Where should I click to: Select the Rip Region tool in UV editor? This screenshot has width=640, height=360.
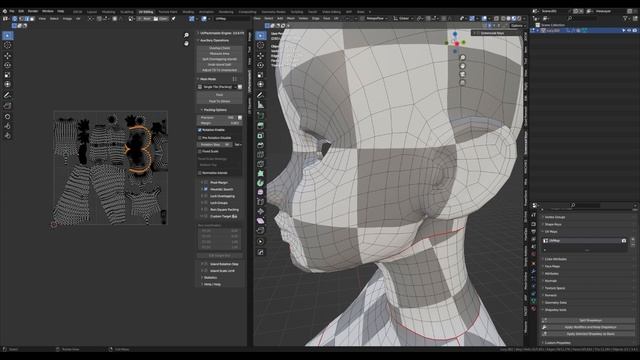7,106
